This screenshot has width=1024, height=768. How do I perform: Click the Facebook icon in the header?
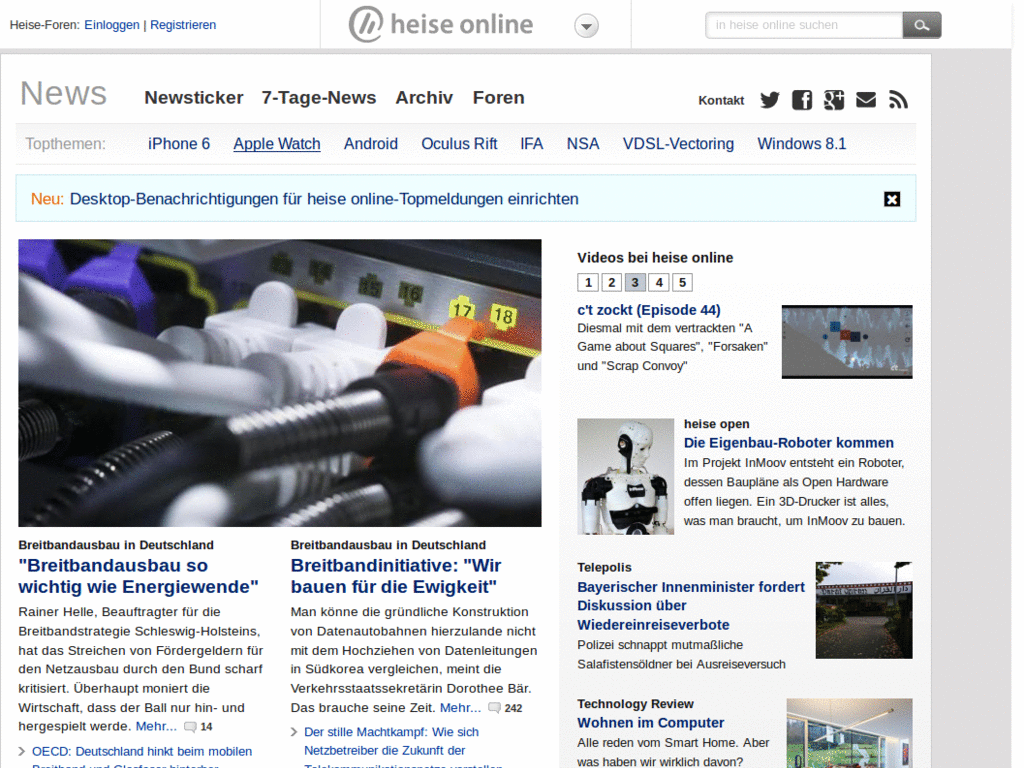[801, 100]
